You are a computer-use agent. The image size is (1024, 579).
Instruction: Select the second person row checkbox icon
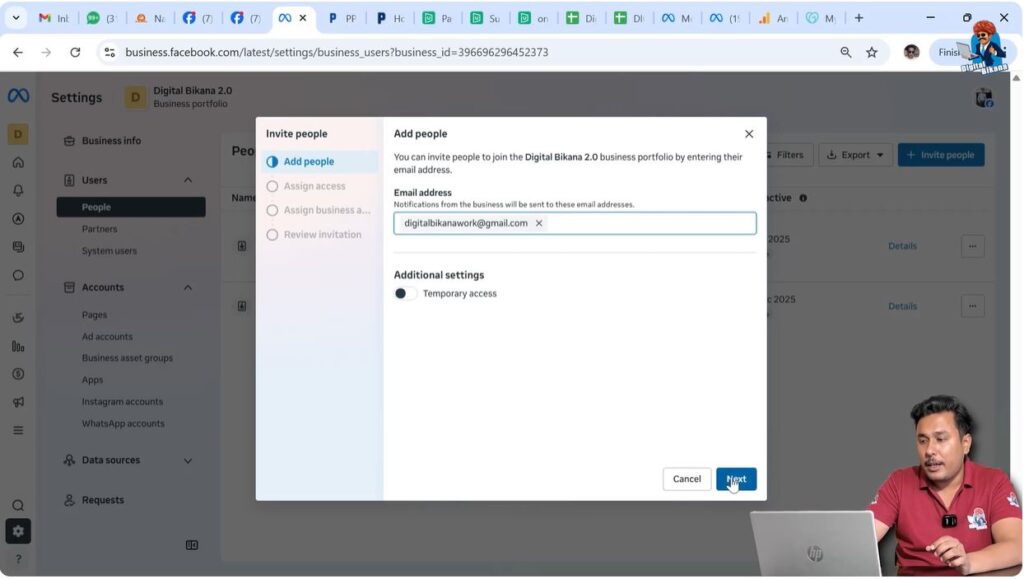pos(242,306)
